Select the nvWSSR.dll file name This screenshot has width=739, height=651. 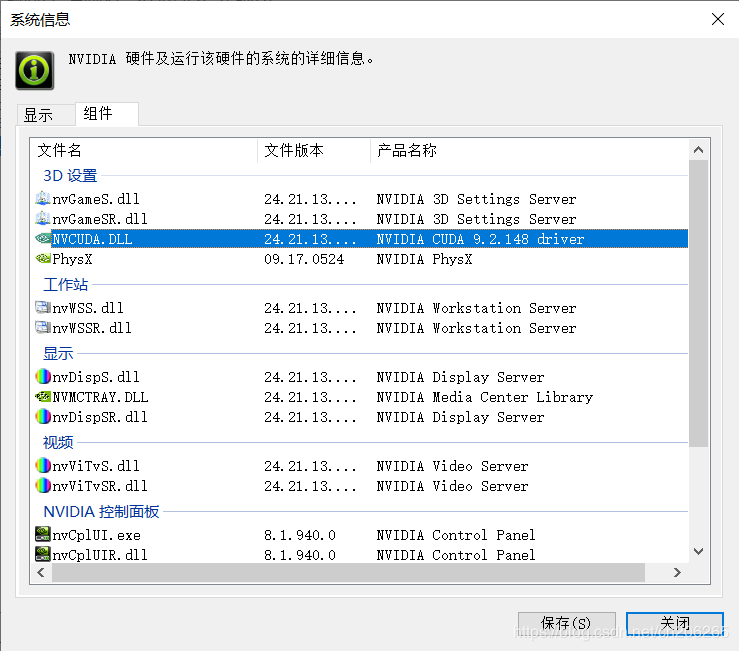pos(92,328)
